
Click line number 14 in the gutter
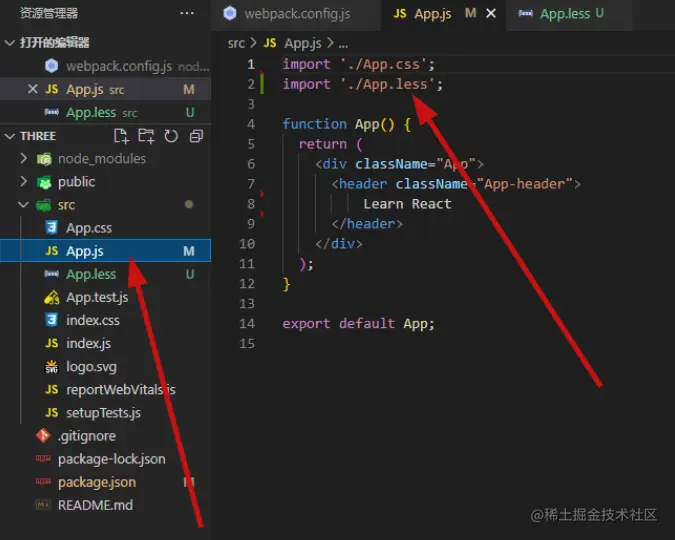coord(247,323)
